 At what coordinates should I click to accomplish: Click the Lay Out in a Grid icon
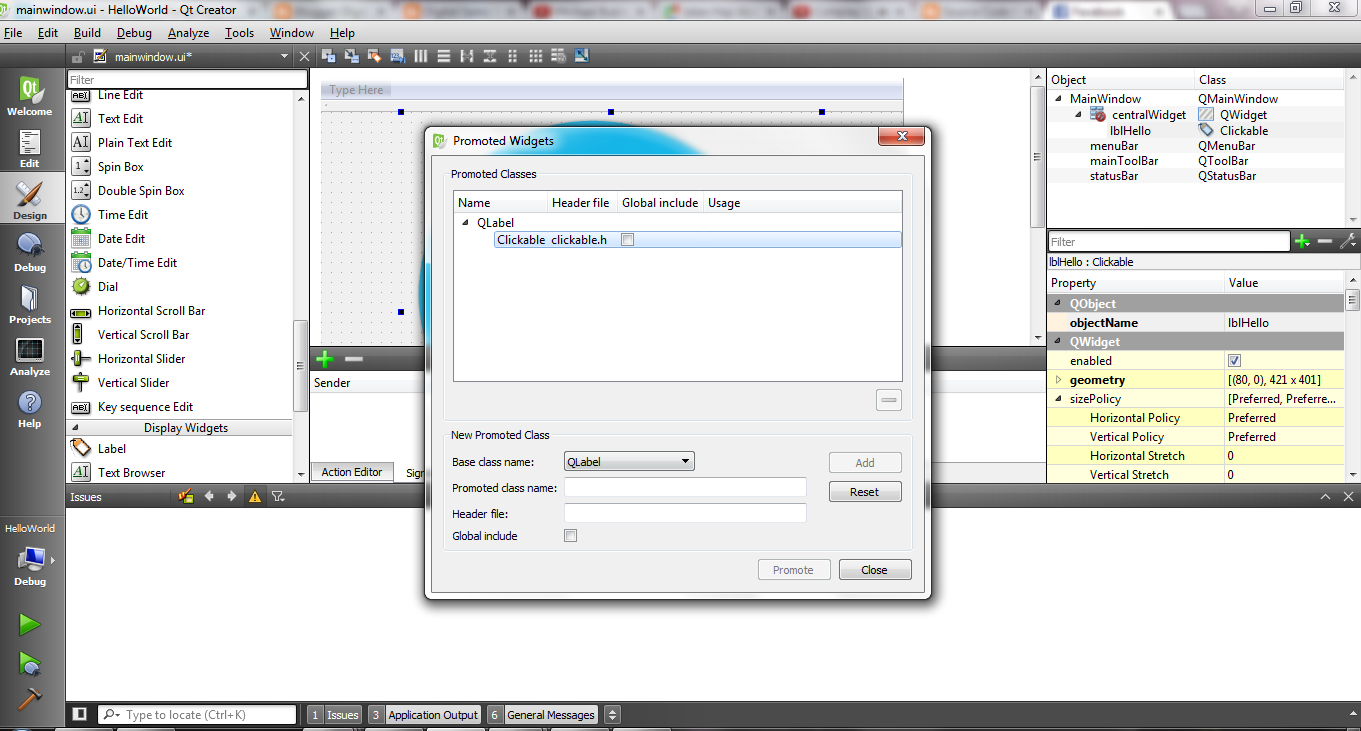click(536, 56)
